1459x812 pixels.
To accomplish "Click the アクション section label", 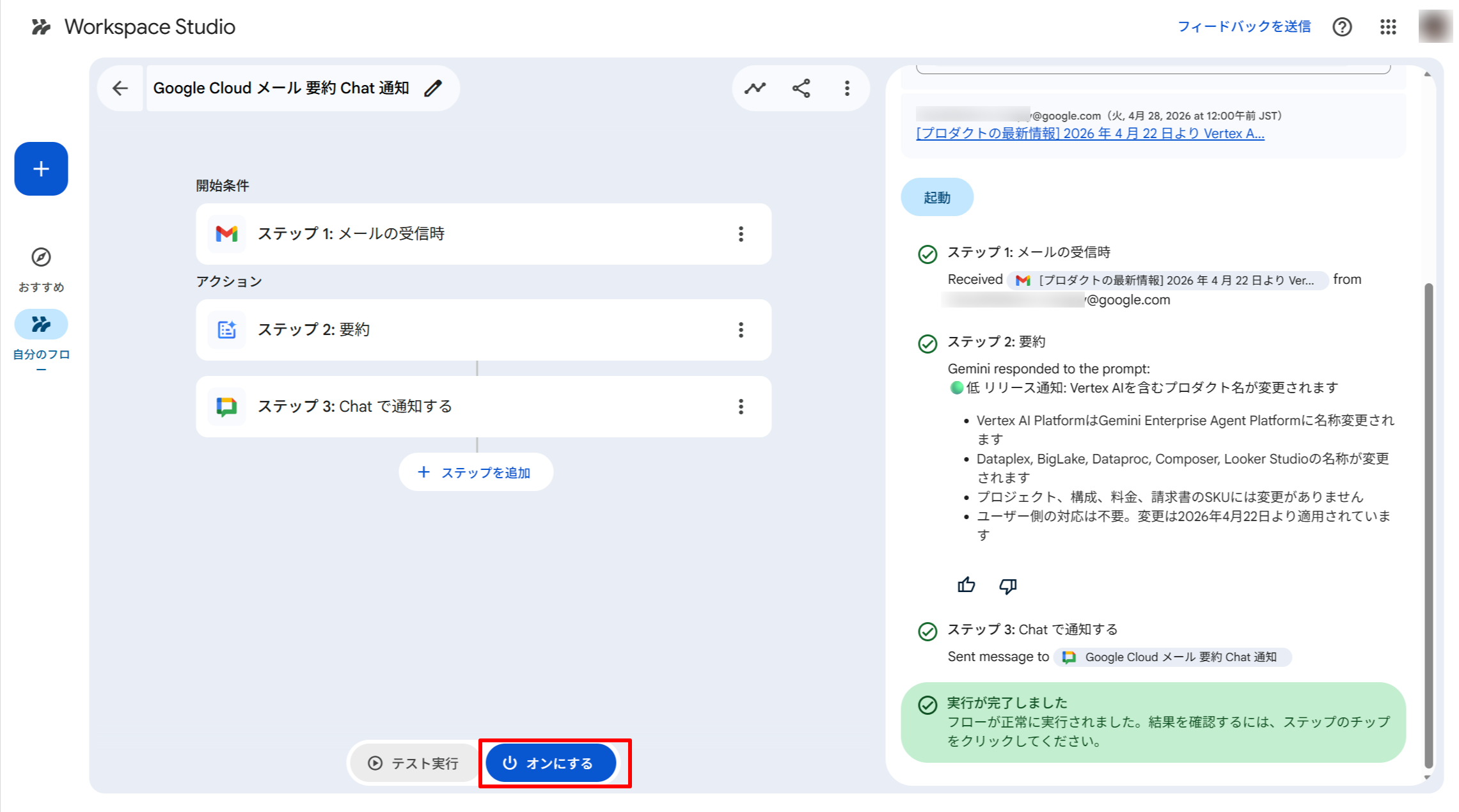I will point(229,282).
